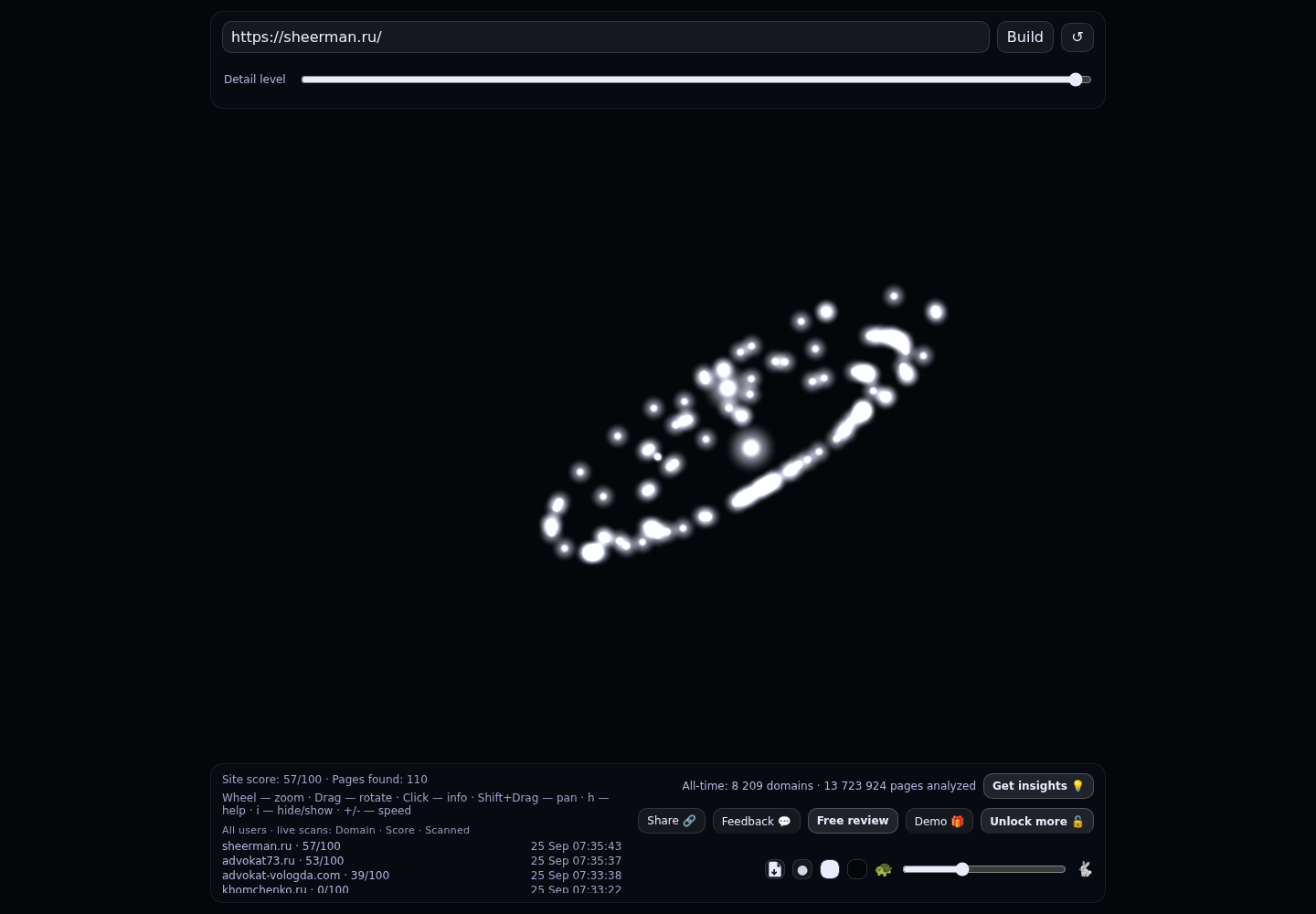
Task: Click the 25 Sep 07:35:37 timestamp
Action: click(x=576, y=861)
